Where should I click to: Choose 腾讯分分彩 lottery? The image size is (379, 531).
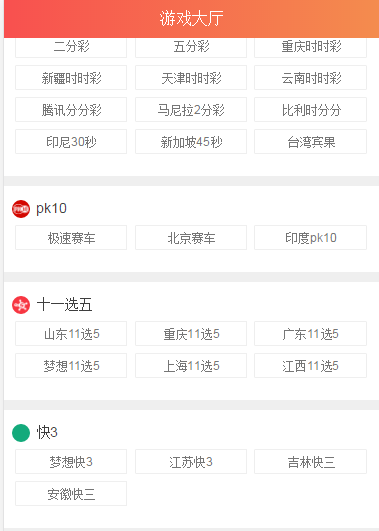pyautogui.click(x=71, y=110)
